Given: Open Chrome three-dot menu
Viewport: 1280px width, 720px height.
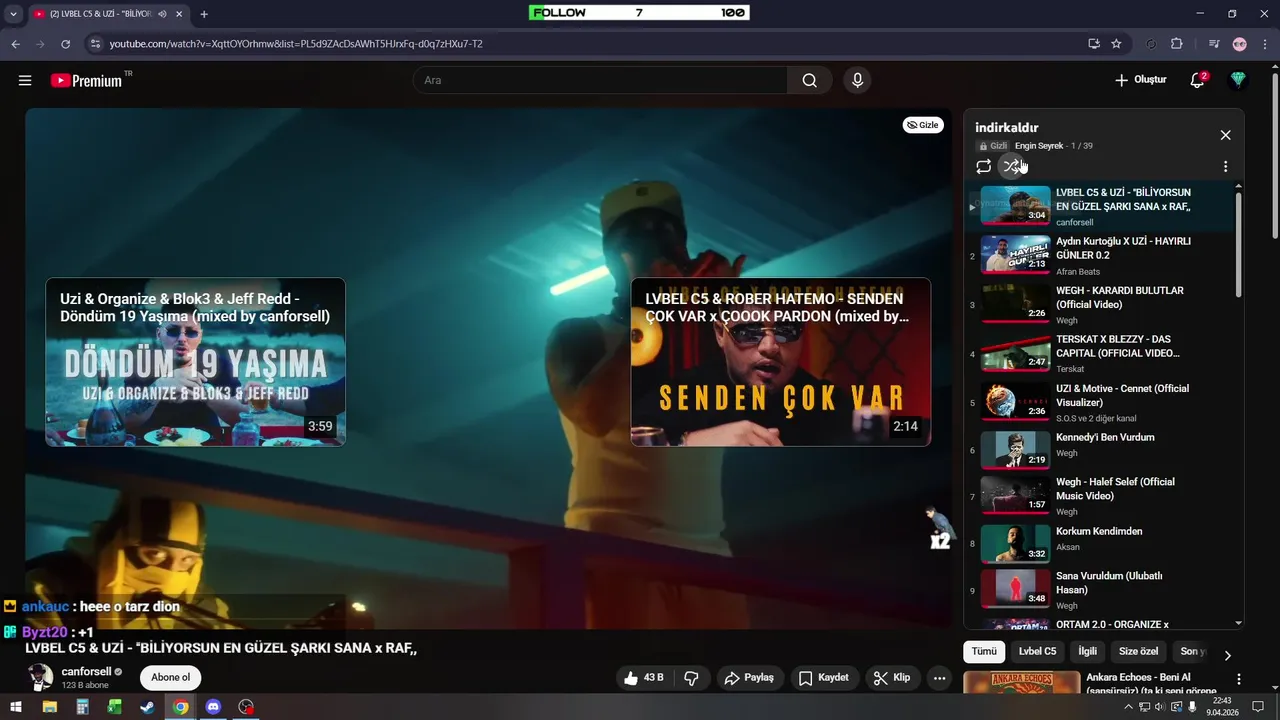Looking at the screenshot, I should (1264, 44).
